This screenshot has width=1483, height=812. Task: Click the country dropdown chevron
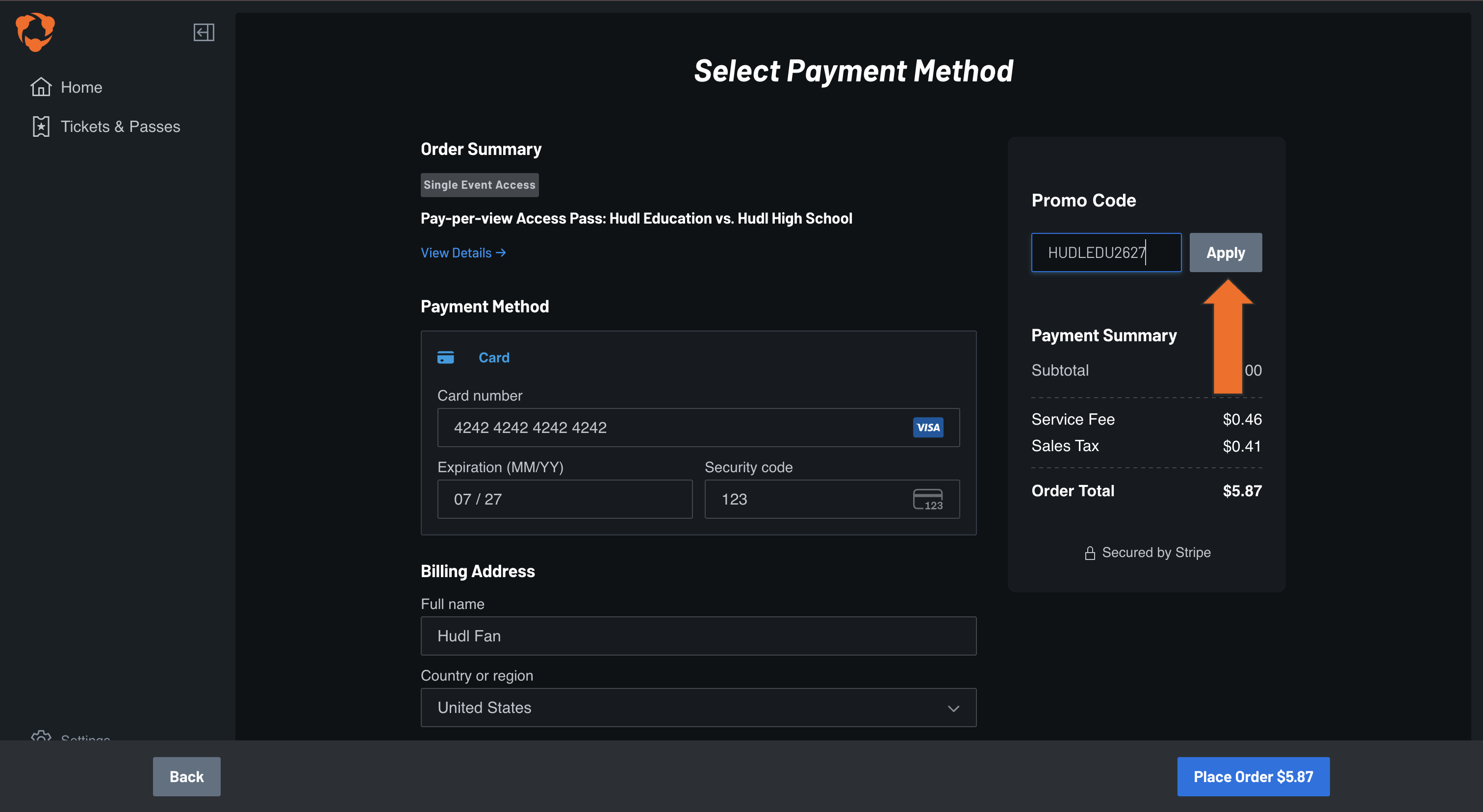point(953,709)
